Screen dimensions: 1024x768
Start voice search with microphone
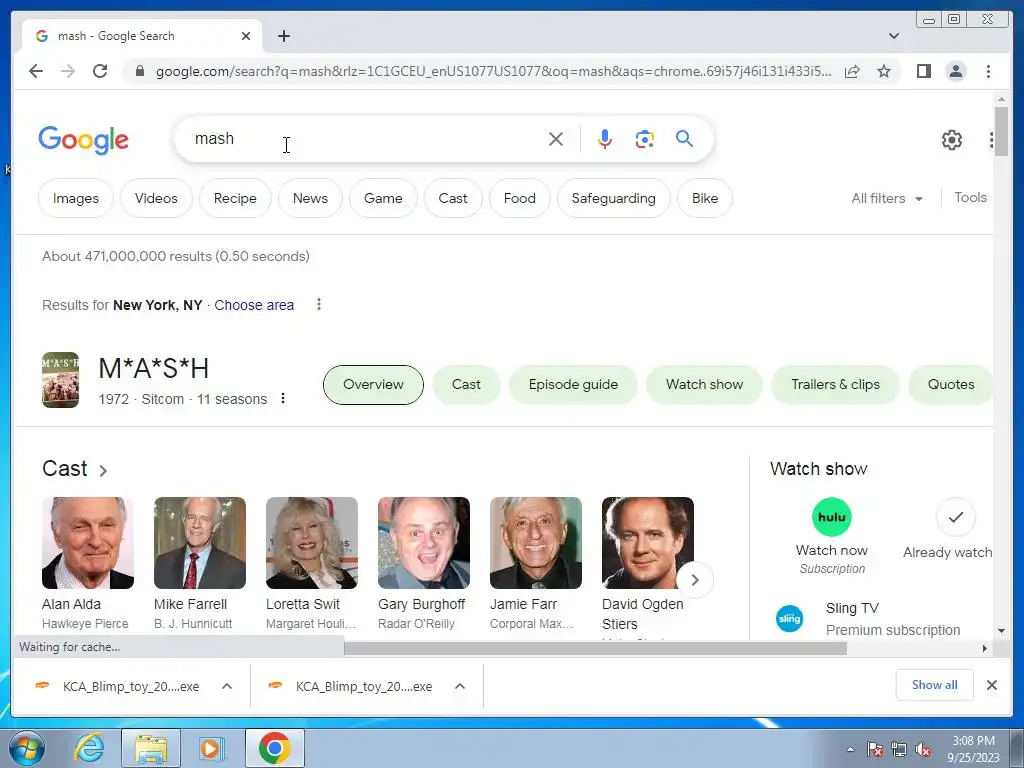605,138
